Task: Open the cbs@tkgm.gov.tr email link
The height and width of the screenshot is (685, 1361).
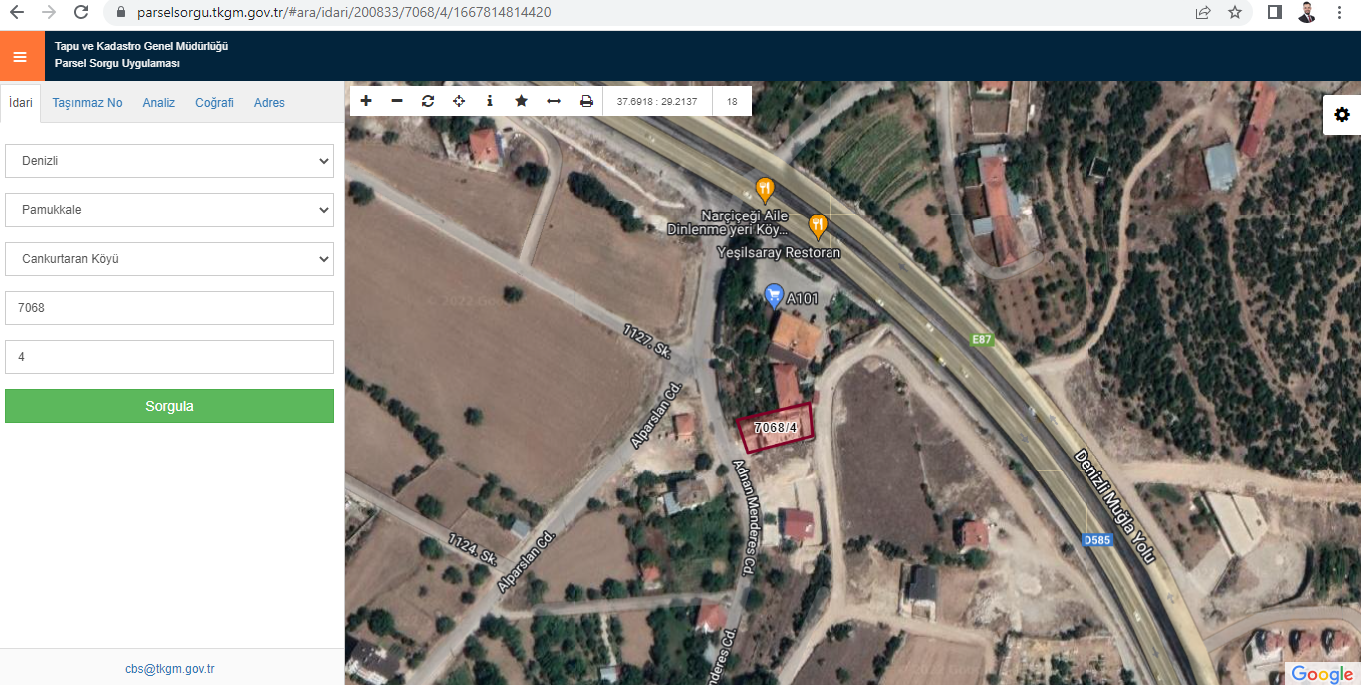Action: [170, 669]
